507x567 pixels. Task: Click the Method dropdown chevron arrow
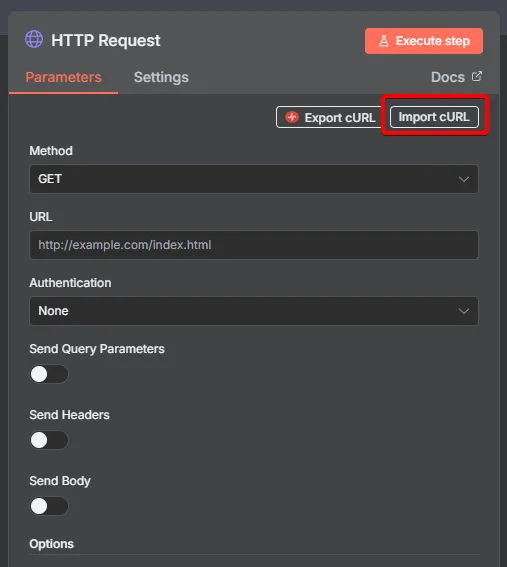464,179
